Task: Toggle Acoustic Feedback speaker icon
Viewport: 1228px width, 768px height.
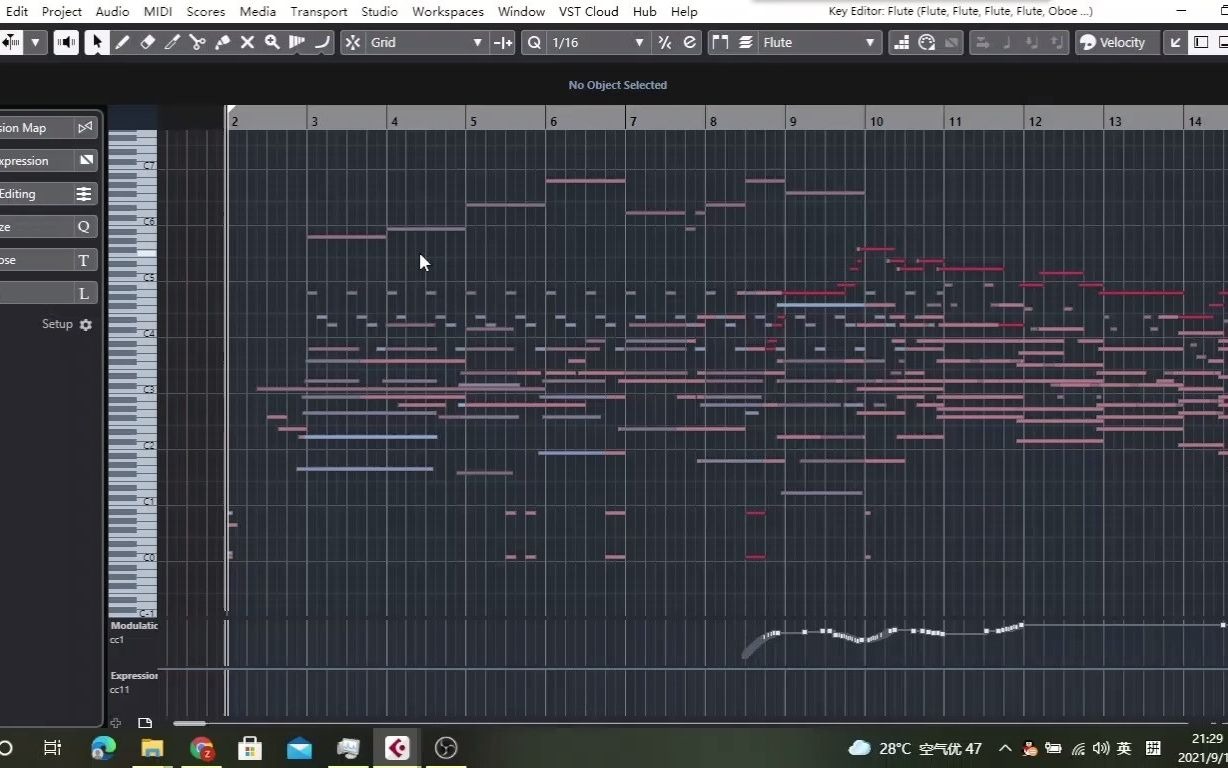Action: (x=67, y=42)
